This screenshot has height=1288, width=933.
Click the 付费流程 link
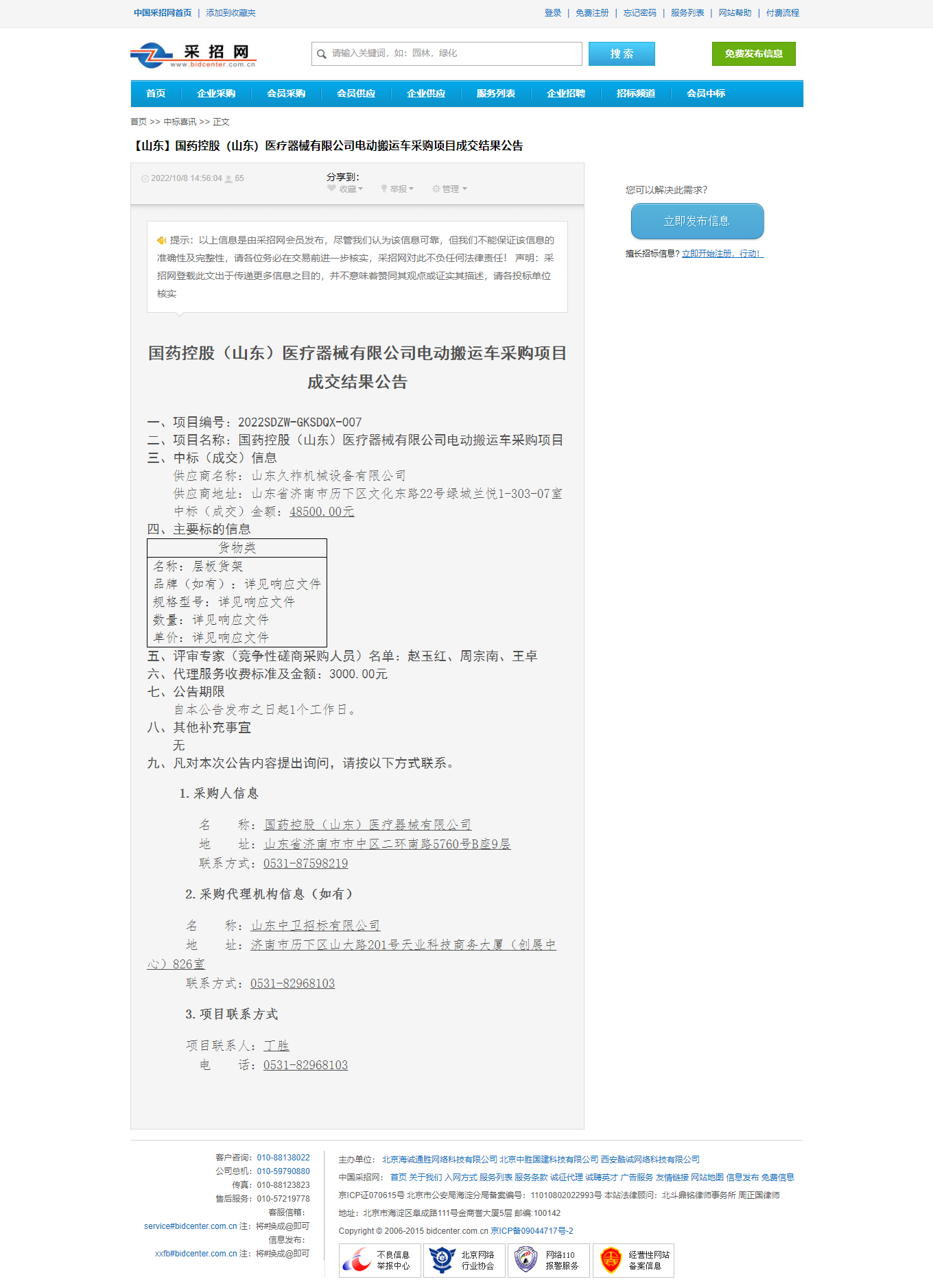coord(783,13)
